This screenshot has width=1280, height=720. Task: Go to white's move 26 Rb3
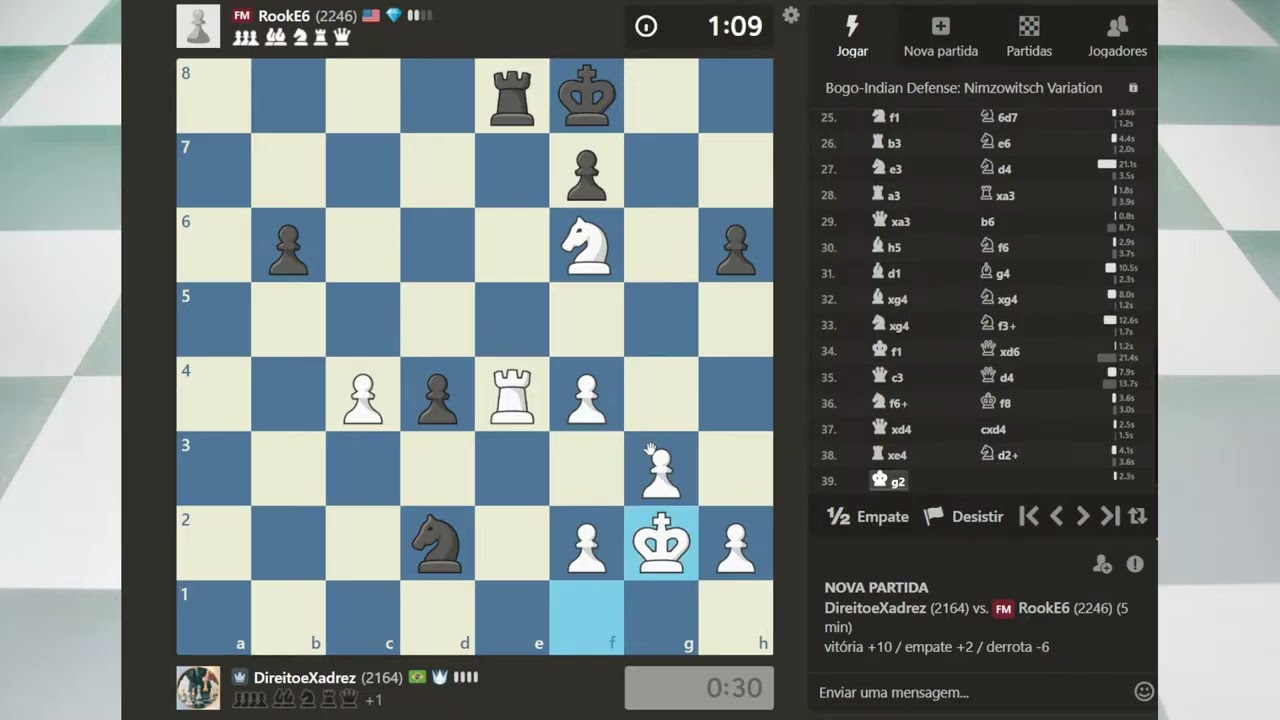click(x=887, y=143)
